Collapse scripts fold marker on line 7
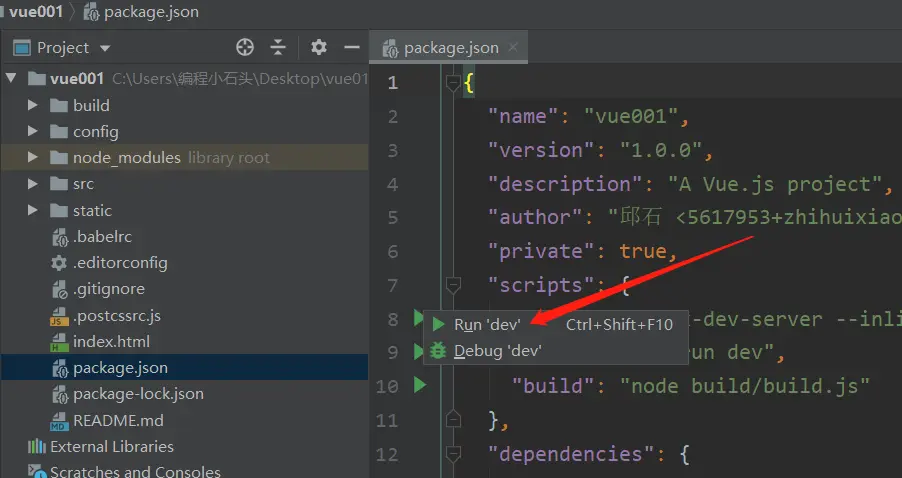Viewport: 902px width, 478px height. coord(453,285)
